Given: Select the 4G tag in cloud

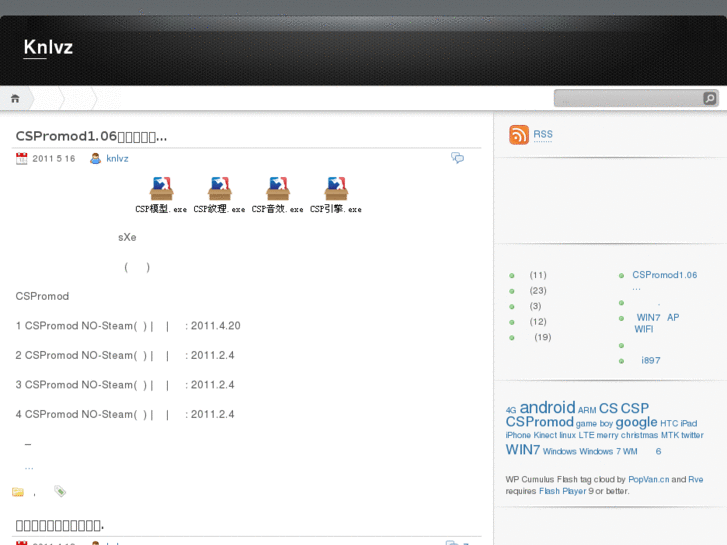Looking at the screenshot, I should [x=511, y=410].
